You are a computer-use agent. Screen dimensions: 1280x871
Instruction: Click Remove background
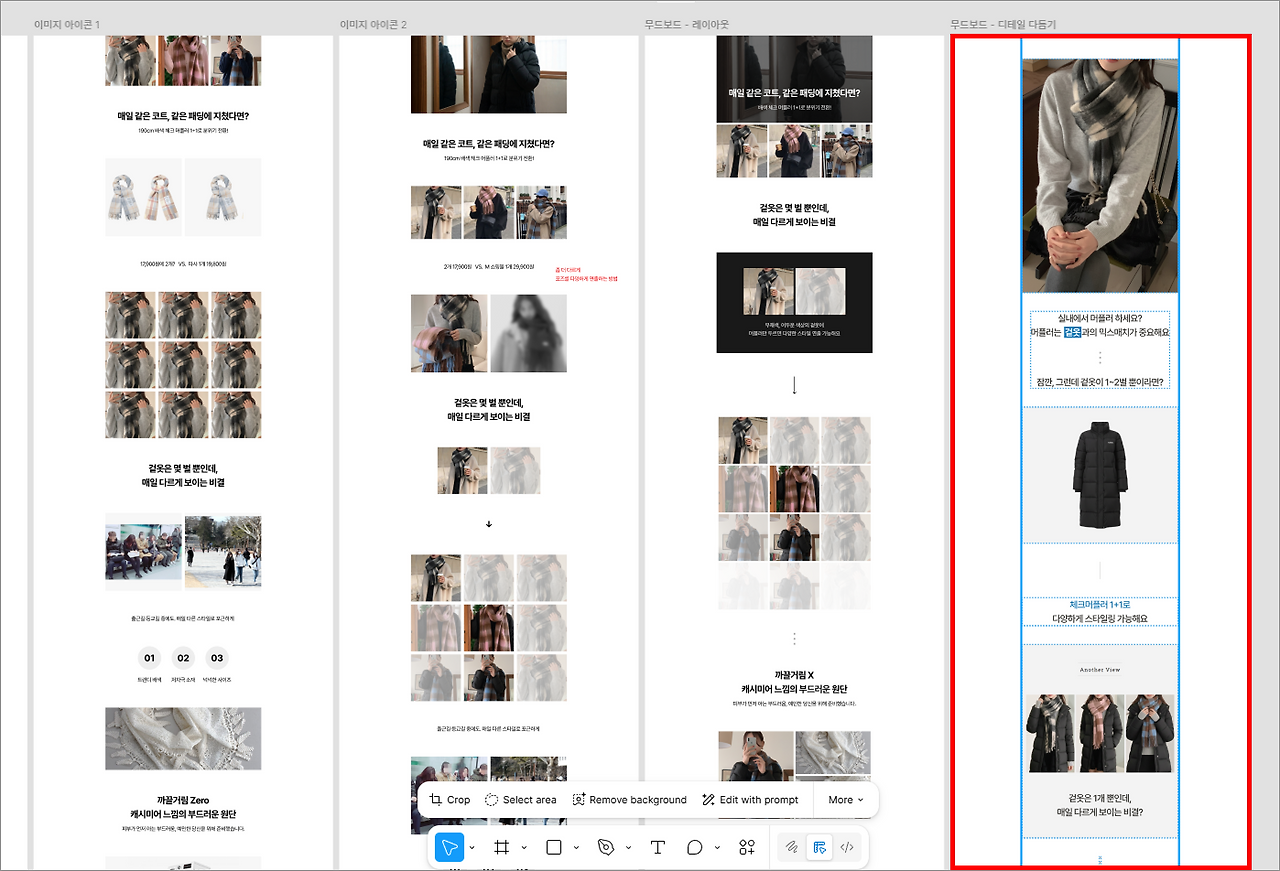point(629,800)
